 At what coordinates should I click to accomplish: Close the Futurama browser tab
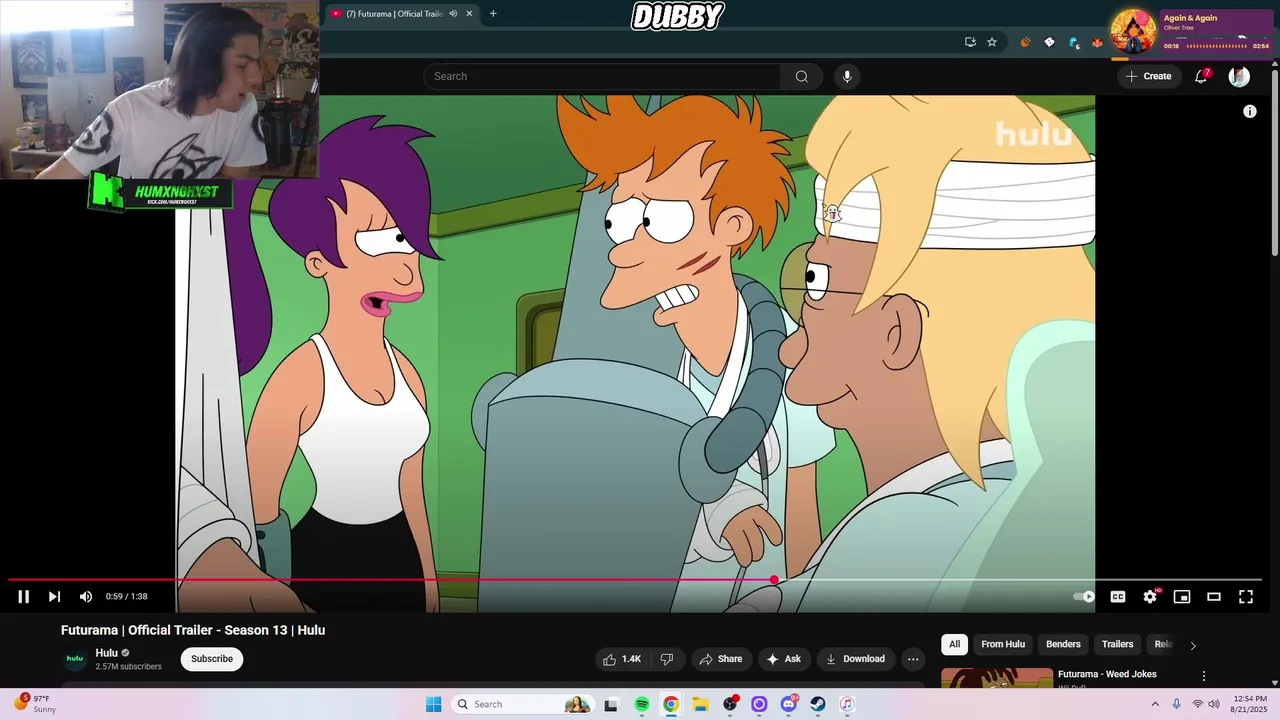coord(469,14)
